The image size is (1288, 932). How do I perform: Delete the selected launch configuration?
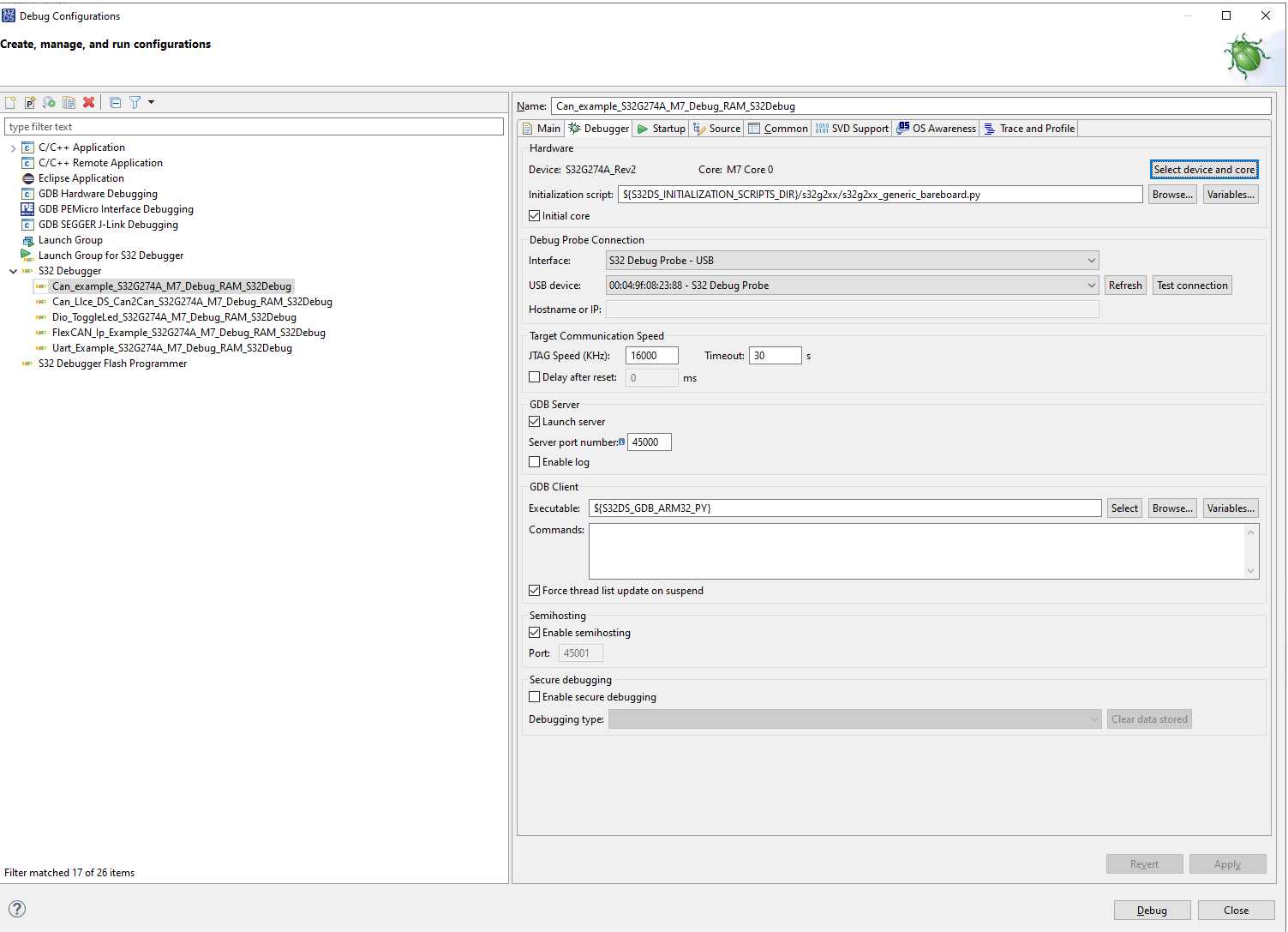point(89,102)
